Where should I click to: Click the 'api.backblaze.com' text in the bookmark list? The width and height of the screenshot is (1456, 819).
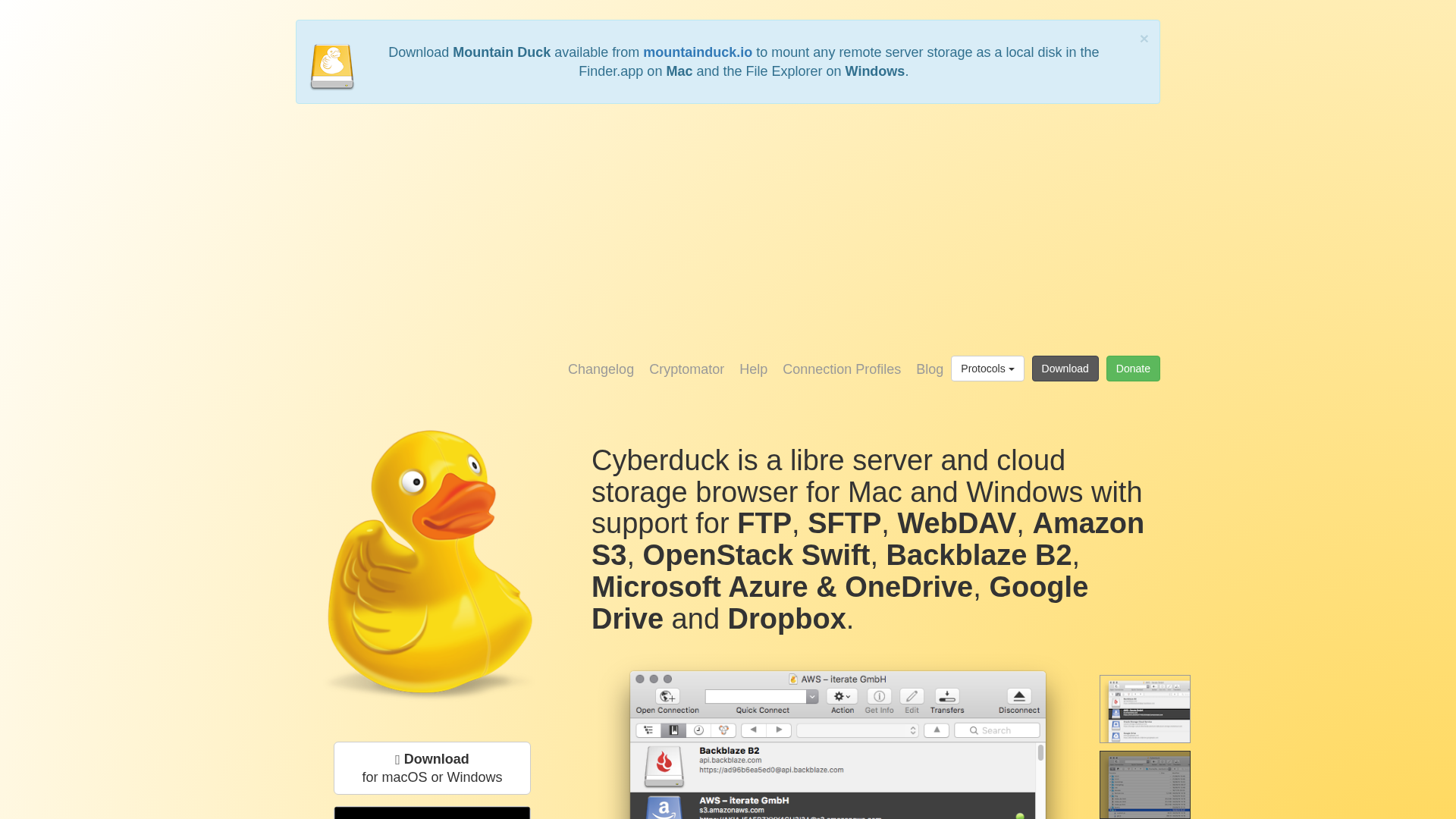click(730, 761)
